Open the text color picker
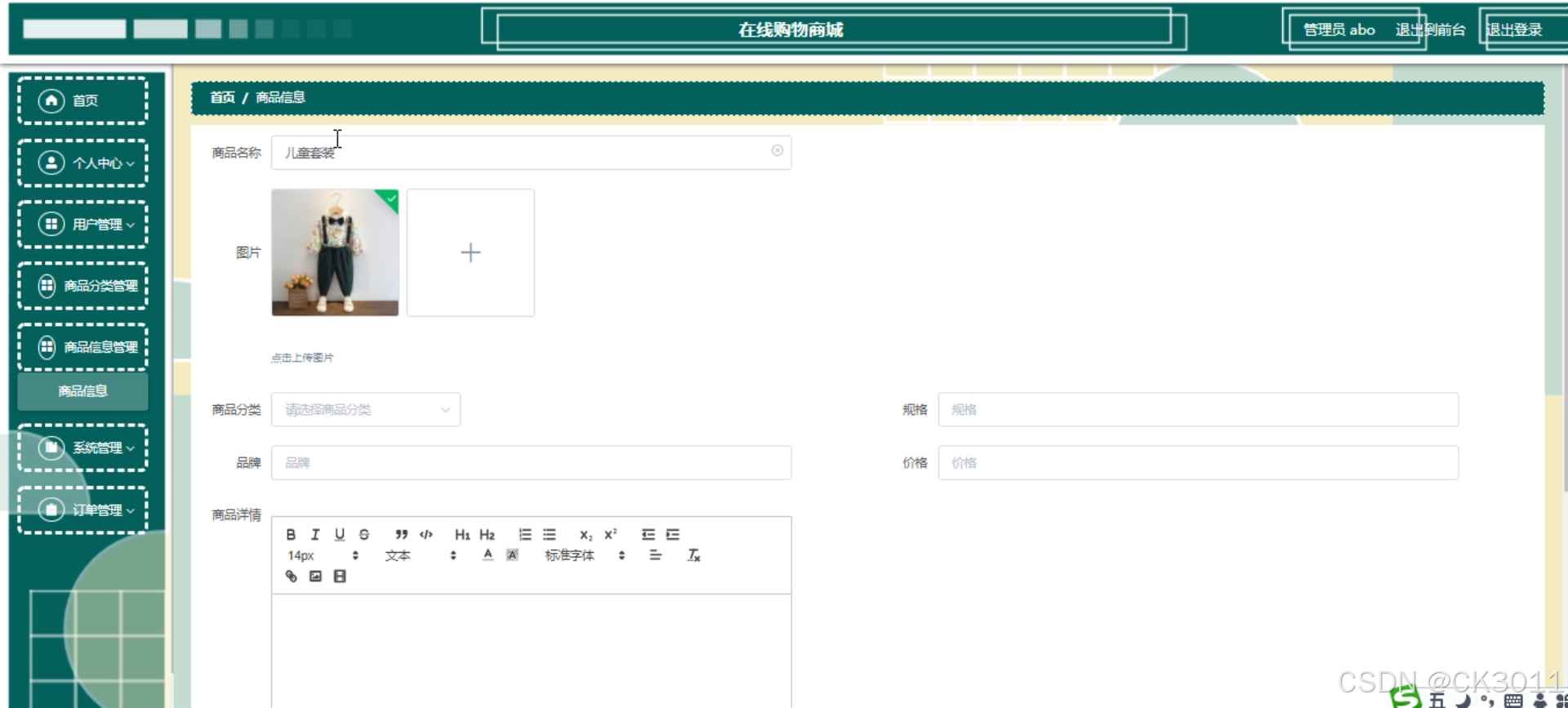The height and width of the screenshot is (708, 1568). pyautogui.click(x=488, y=554)
